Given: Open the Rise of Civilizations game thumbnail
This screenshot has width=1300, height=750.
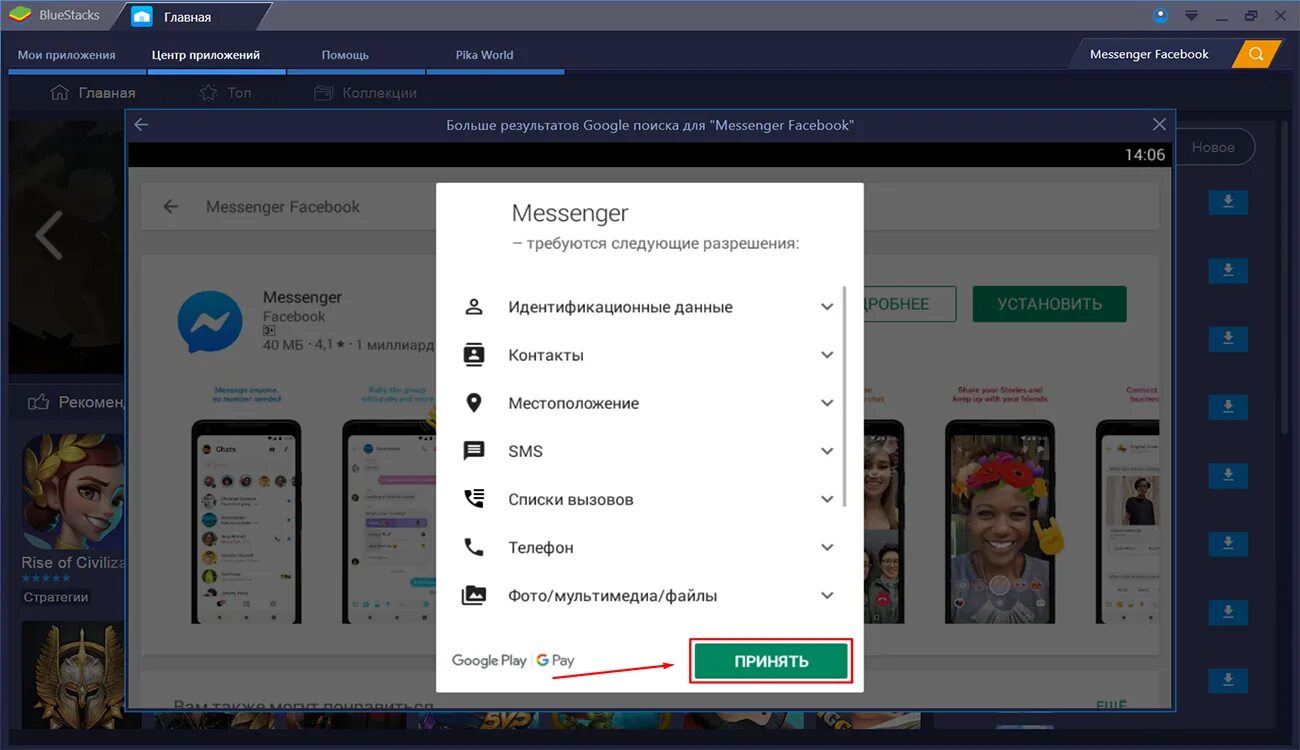Looking at the screenshot, I should coord(74,490).
